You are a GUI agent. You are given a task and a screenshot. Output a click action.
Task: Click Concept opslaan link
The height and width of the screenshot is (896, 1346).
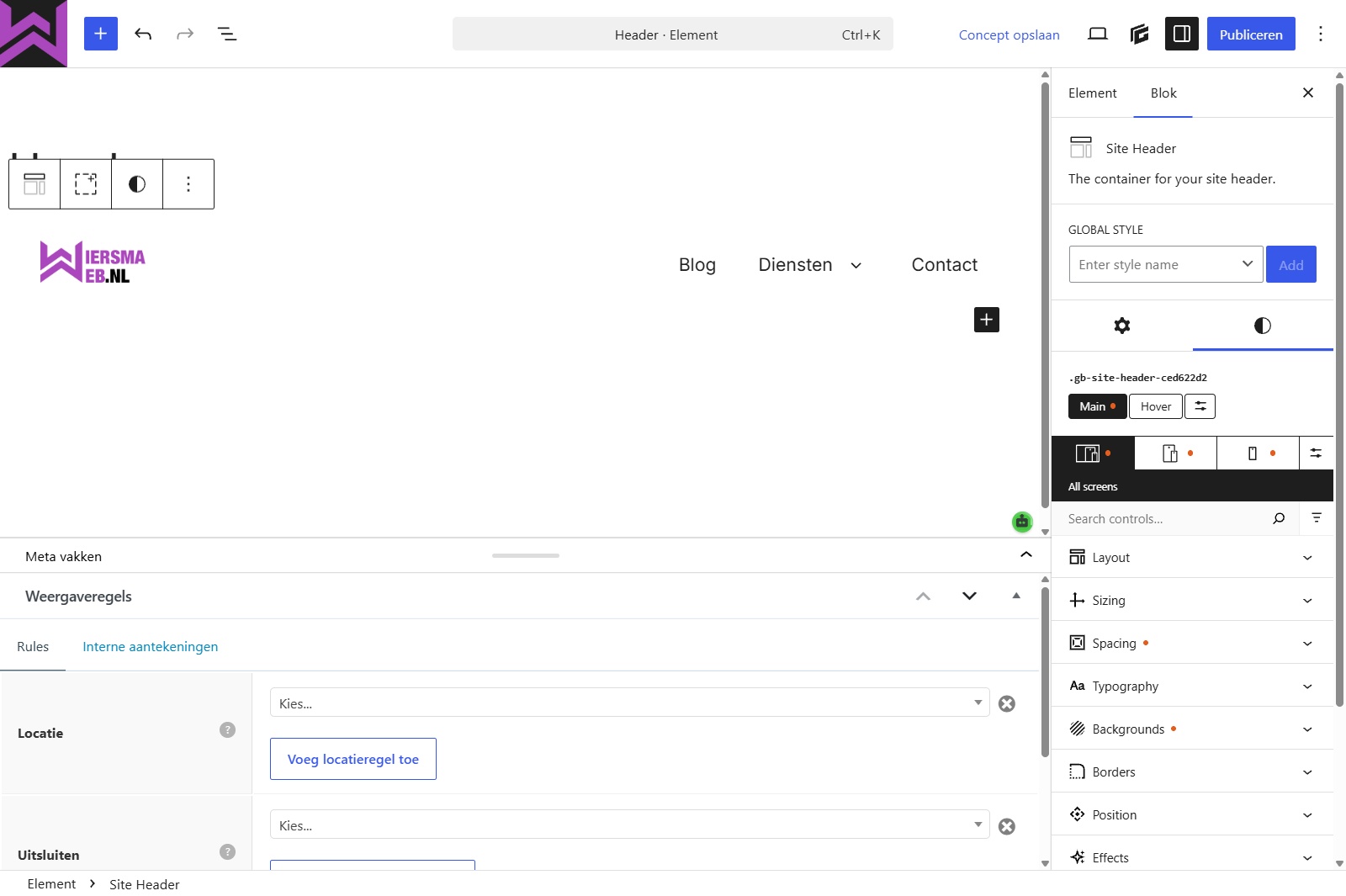1009,34
